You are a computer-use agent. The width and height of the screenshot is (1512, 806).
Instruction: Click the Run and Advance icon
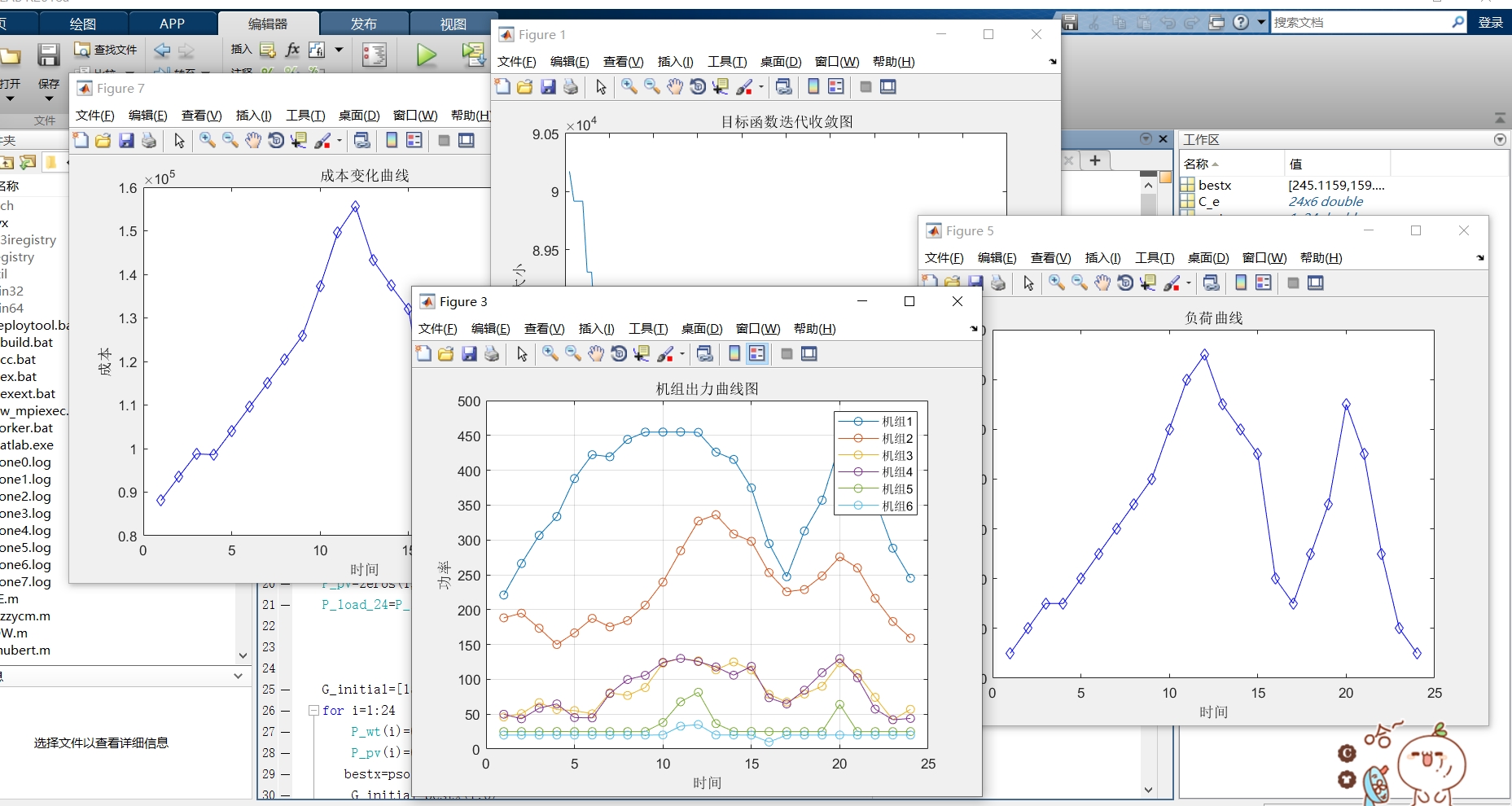(x=473, y=55)
